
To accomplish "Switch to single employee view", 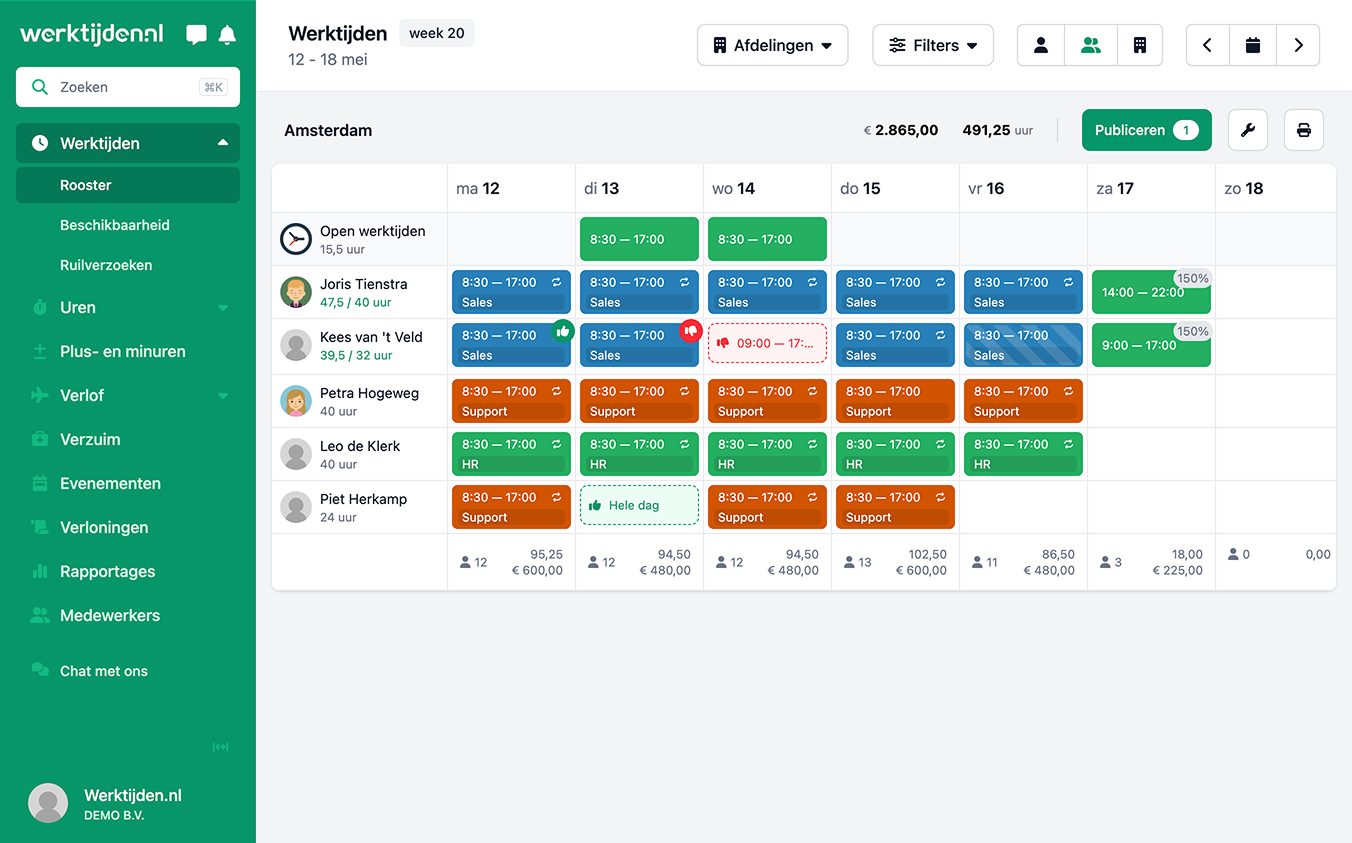I will pos(1041,45).
